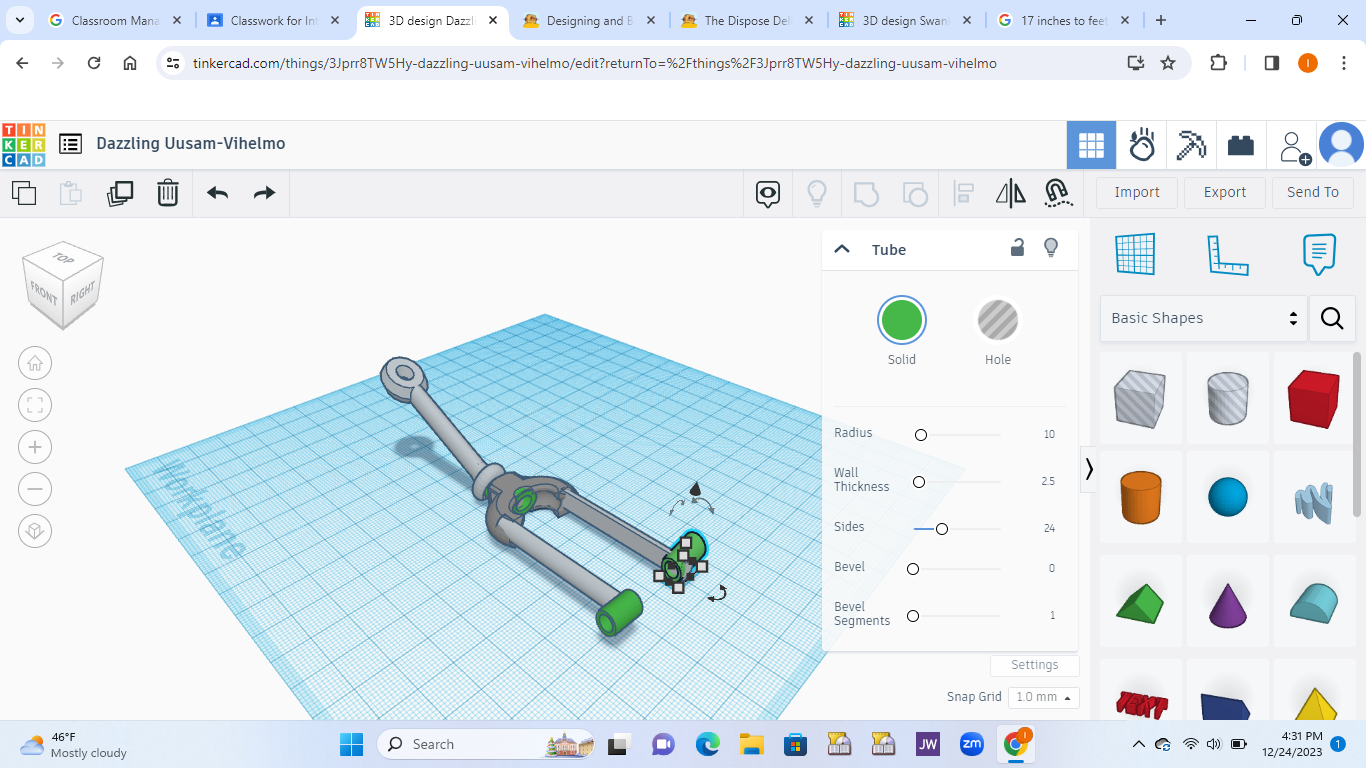Open the Snap Grid 1.0 mm dropdown

1044,697
